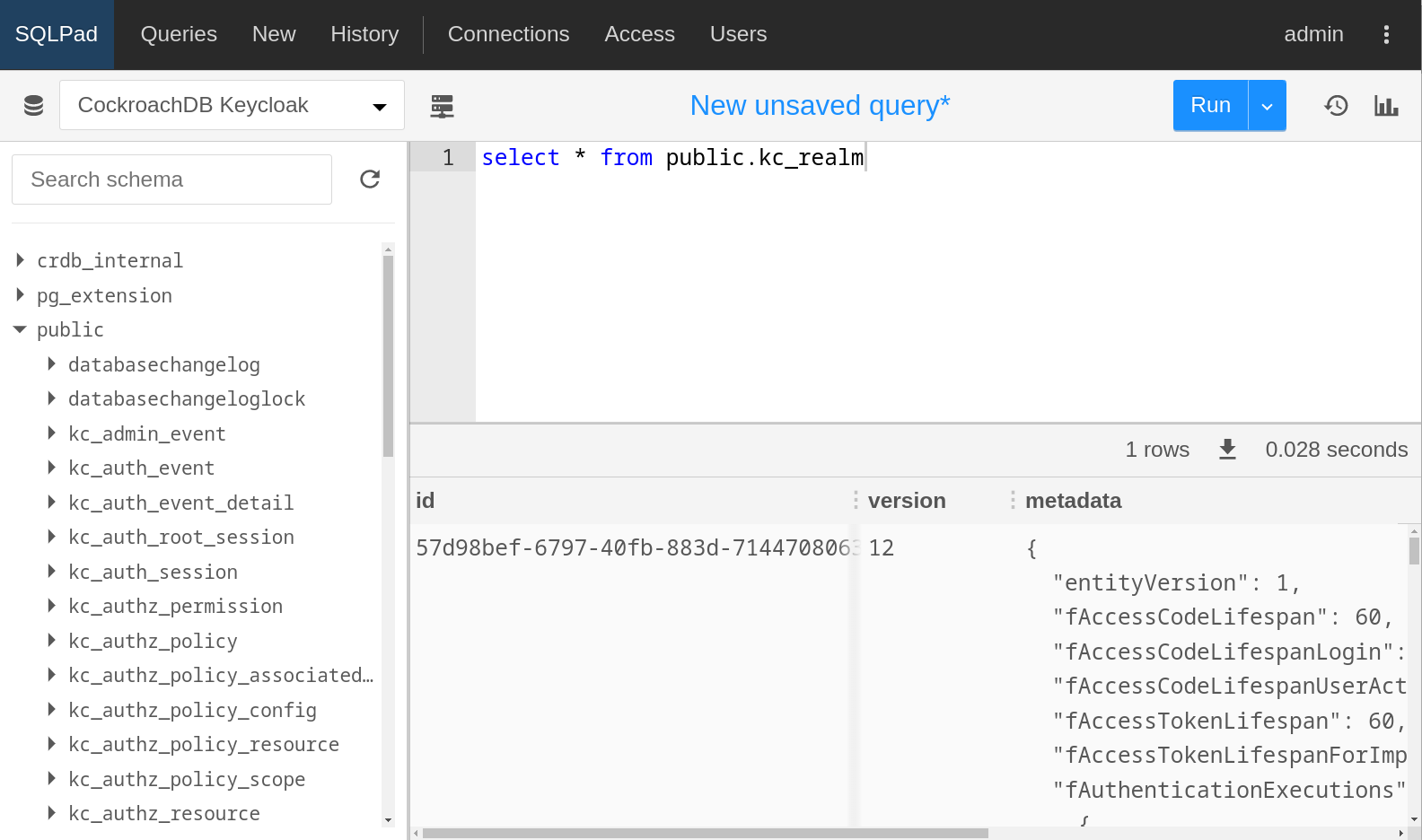Open Run button dropdown arrow
Viewport: 1422px width, 840px height.
(x=1267, y=106)
